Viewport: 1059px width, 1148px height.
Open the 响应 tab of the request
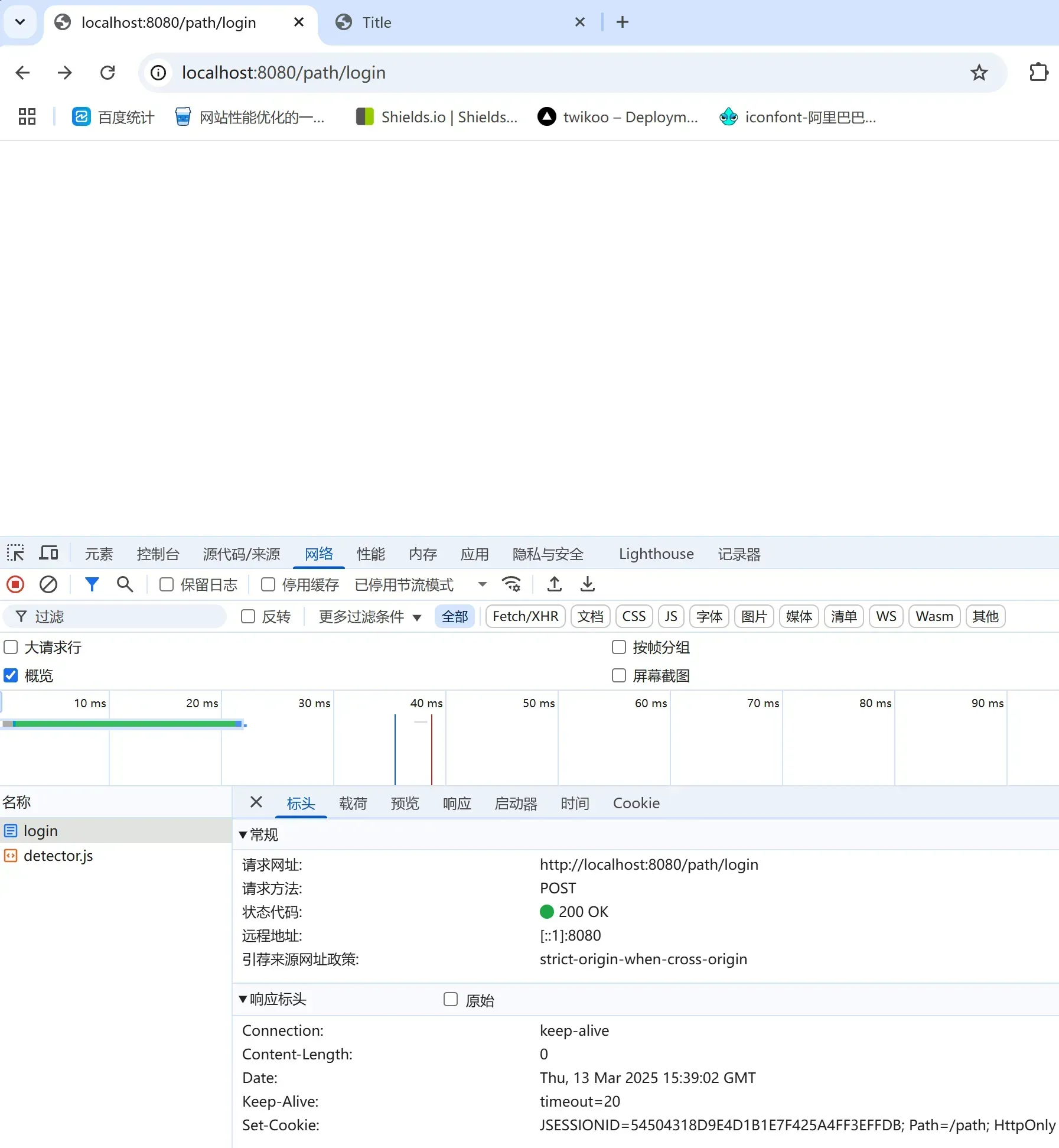point(457,803)
